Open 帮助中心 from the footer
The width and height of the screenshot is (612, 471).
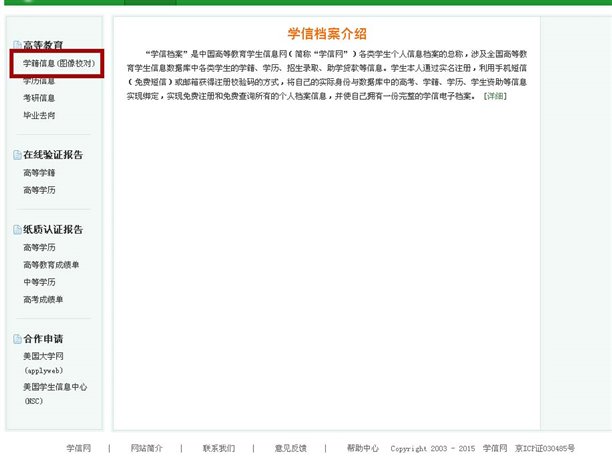(x=362, y=448)
